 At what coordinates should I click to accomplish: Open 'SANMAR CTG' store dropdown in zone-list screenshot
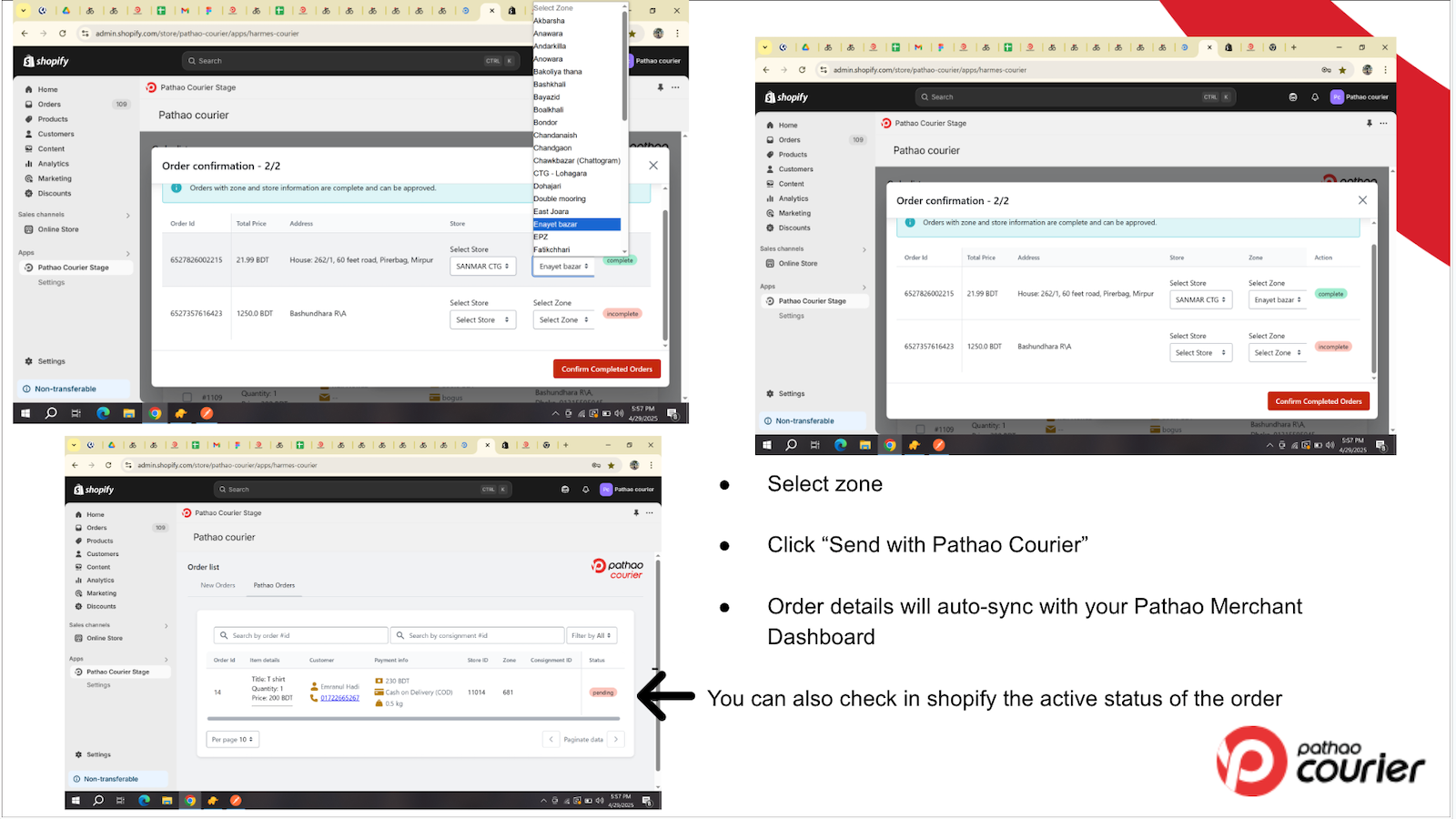(483, 267)
